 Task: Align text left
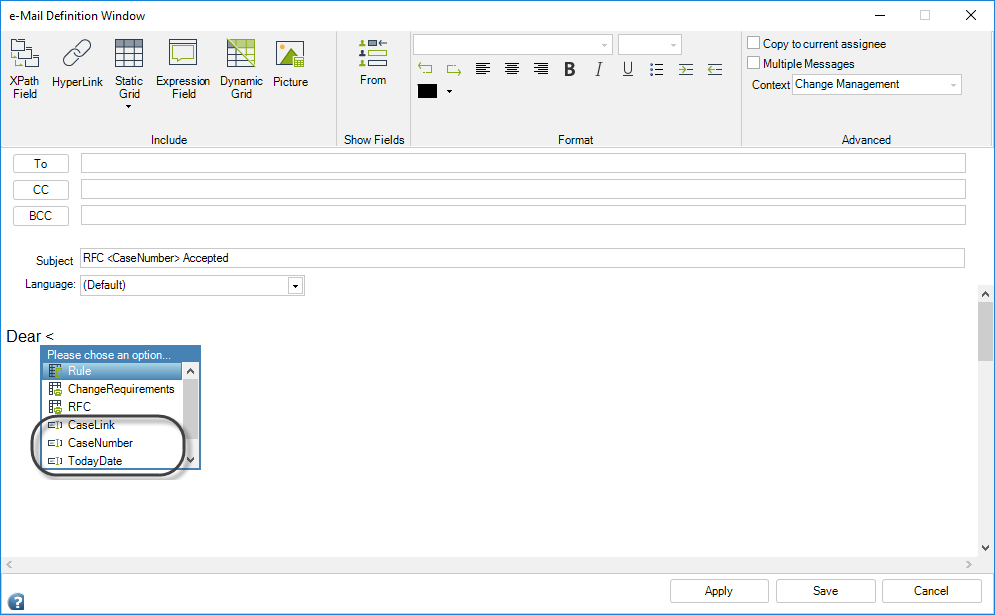click(483, 69)
